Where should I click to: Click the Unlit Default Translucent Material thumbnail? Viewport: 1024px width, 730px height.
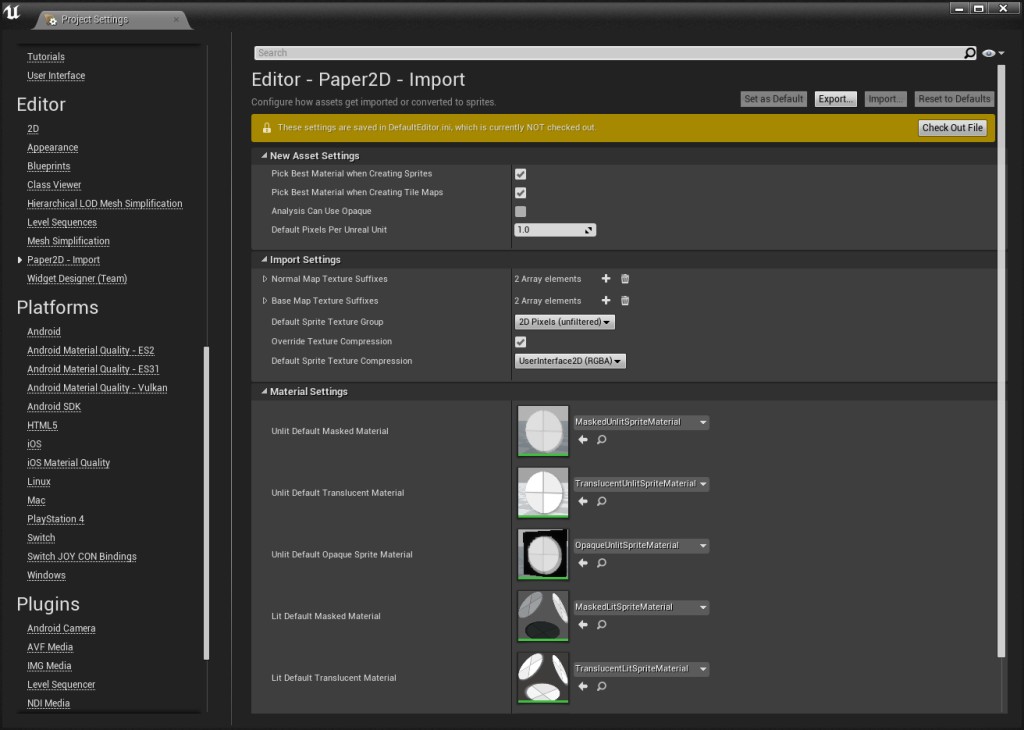[543, 492]
